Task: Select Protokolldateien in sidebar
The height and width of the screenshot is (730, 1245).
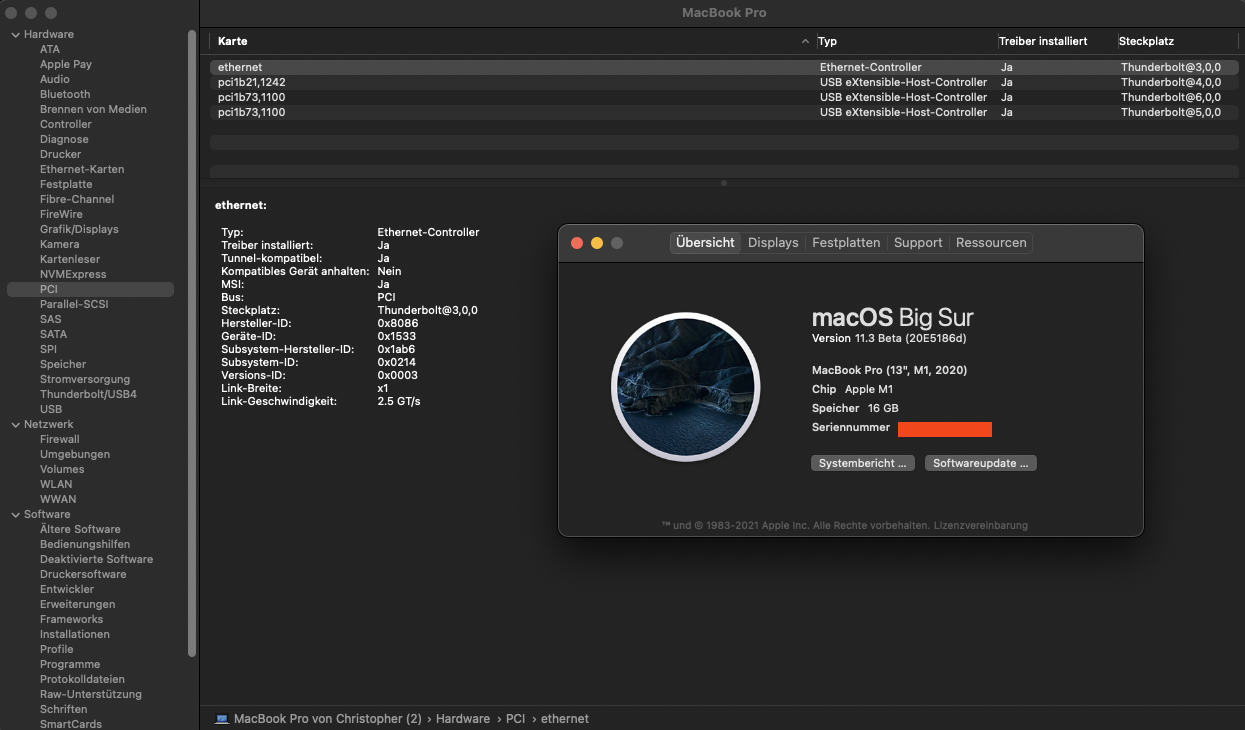Action: pyautogui.click(x=83, y=679)
